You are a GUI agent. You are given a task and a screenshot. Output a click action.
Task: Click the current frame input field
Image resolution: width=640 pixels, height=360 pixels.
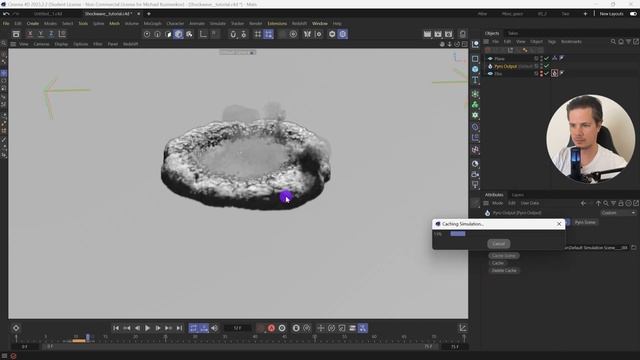pyautogui.click(x=238, y=328)
